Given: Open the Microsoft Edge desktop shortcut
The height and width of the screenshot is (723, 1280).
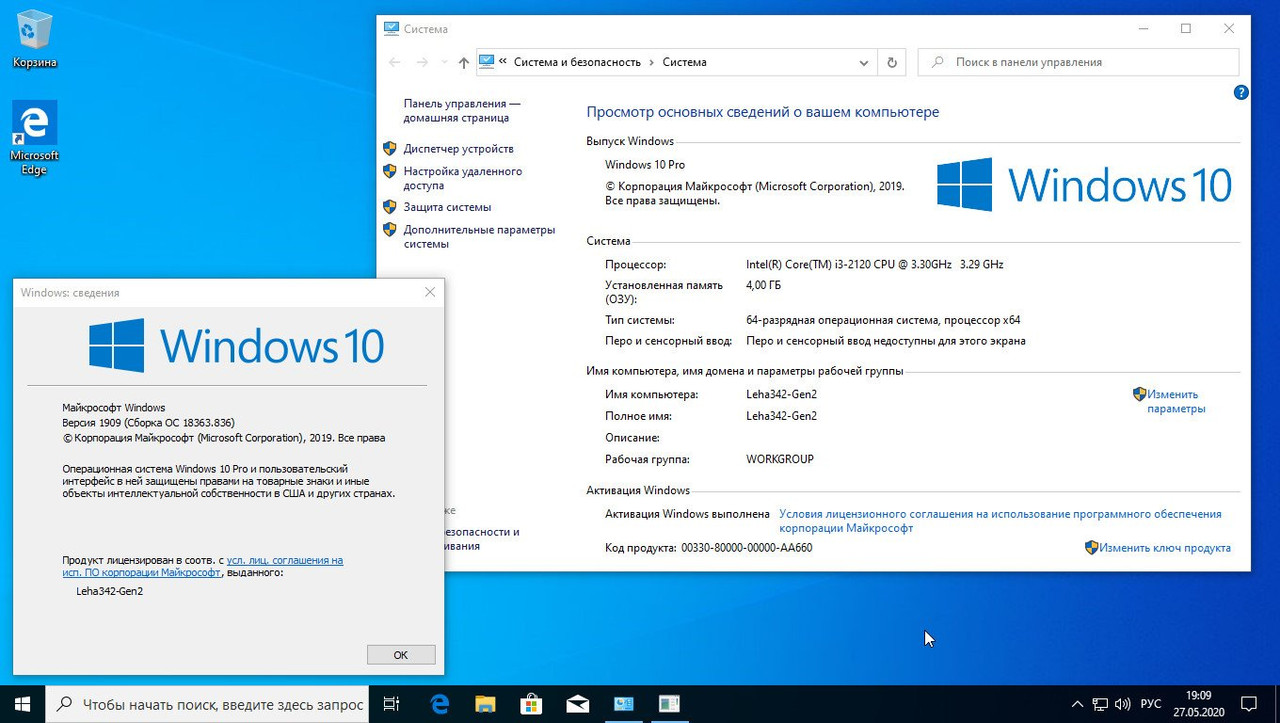Looking at the screenshot, I should 34,138.
